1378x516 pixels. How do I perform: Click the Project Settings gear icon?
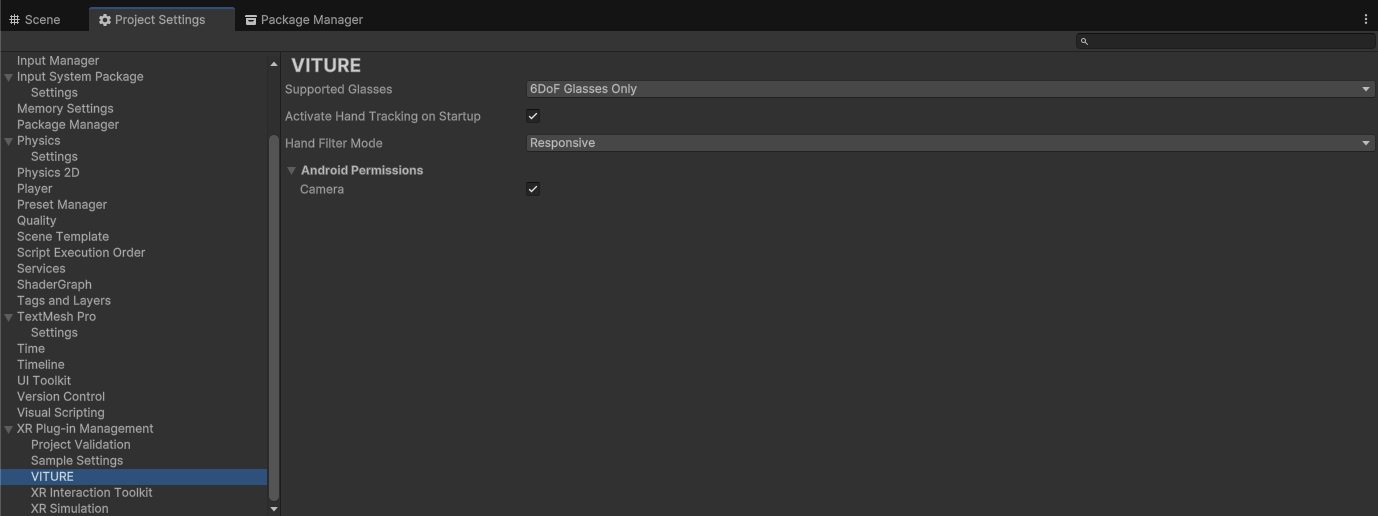(x=104, y=20)
